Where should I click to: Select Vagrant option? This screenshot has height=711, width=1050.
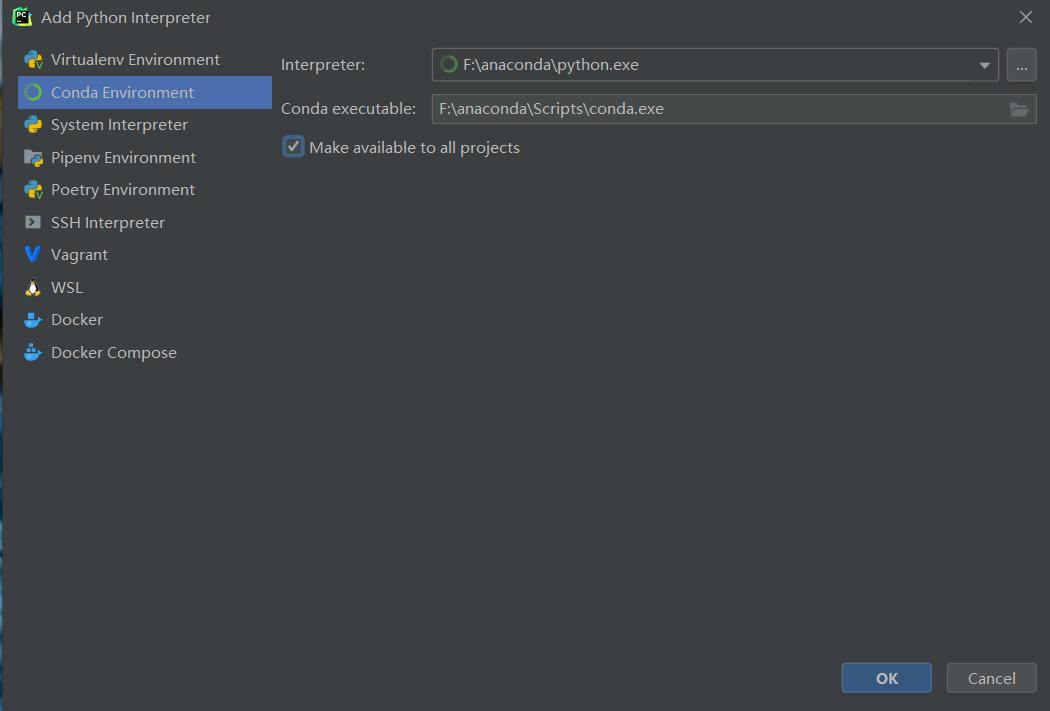tap(145, 254)
